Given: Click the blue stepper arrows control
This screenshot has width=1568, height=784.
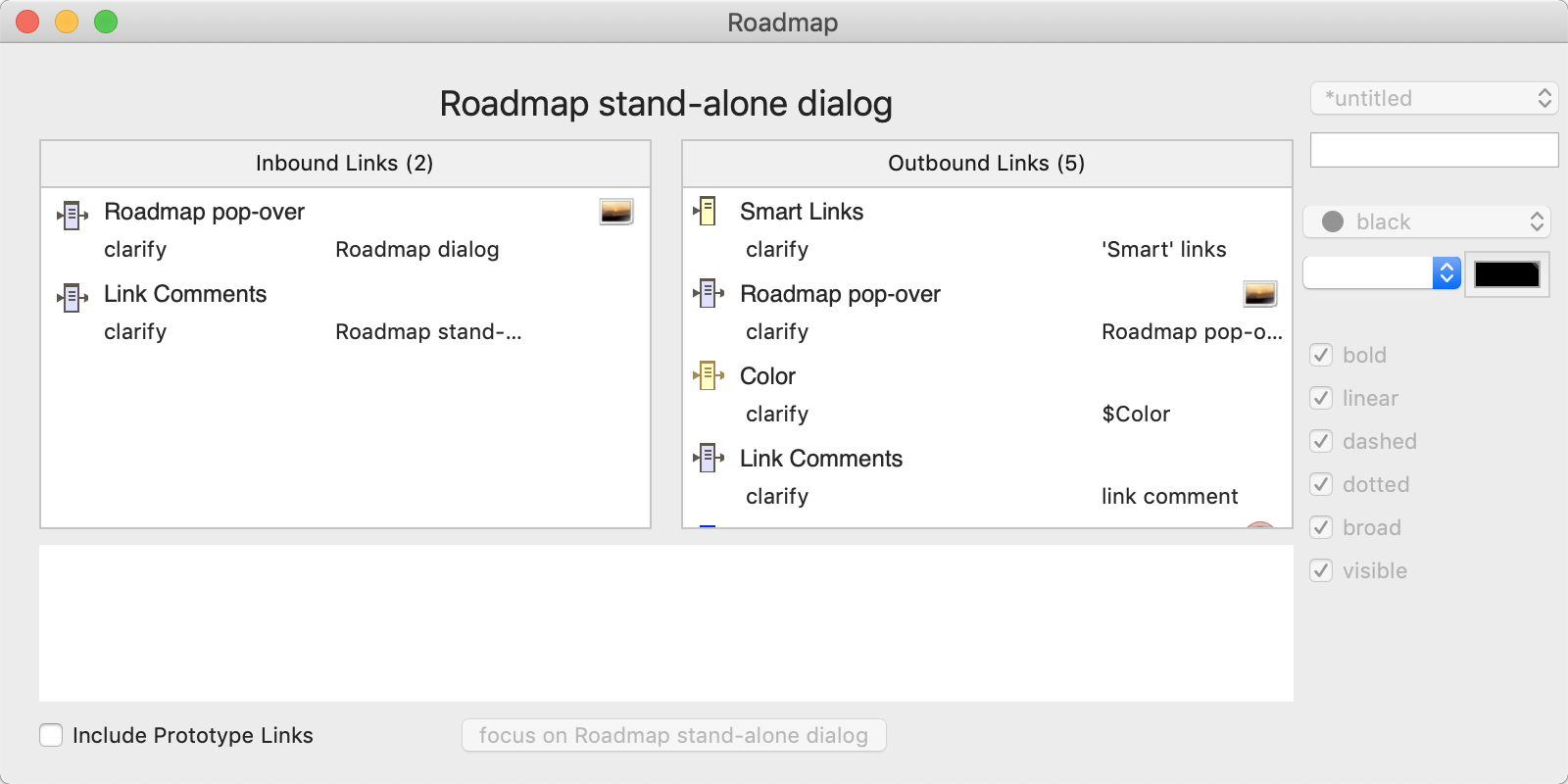Looking at the screenshot, I should coord(1445,273).
